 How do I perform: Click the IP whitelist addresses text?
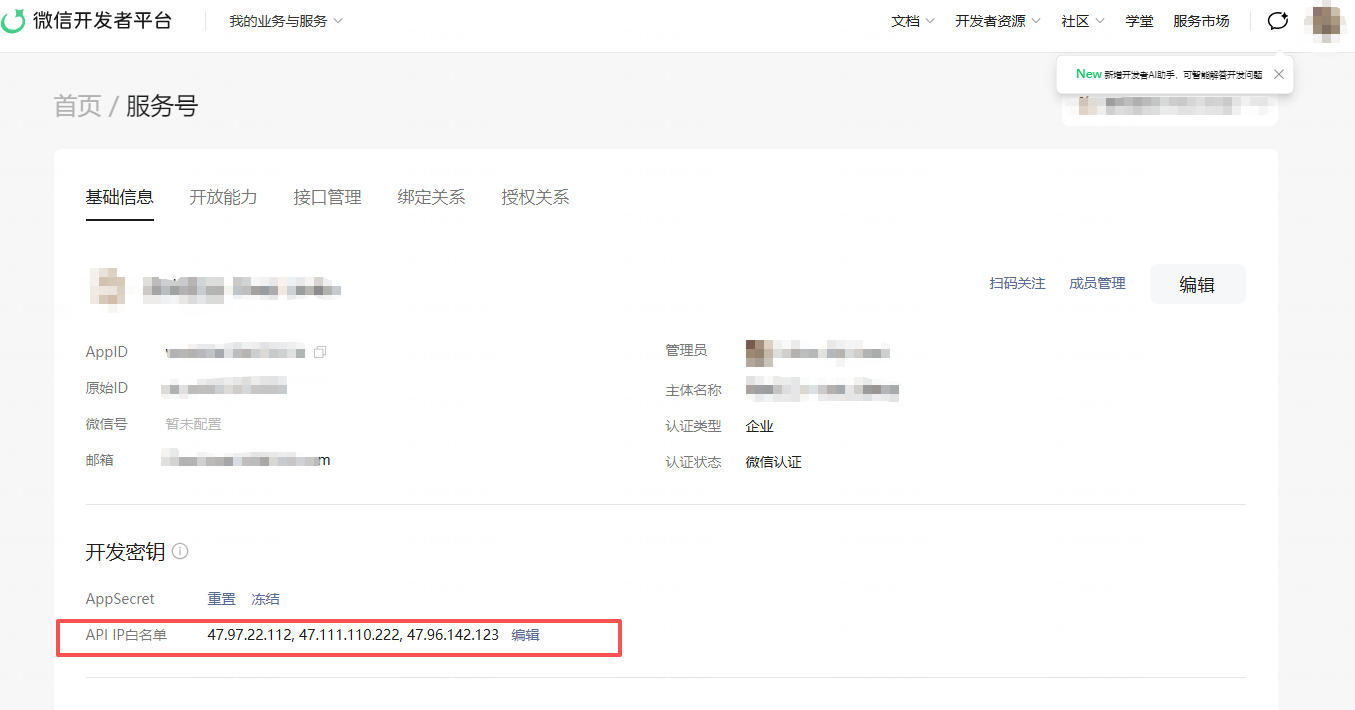[353, 635]
